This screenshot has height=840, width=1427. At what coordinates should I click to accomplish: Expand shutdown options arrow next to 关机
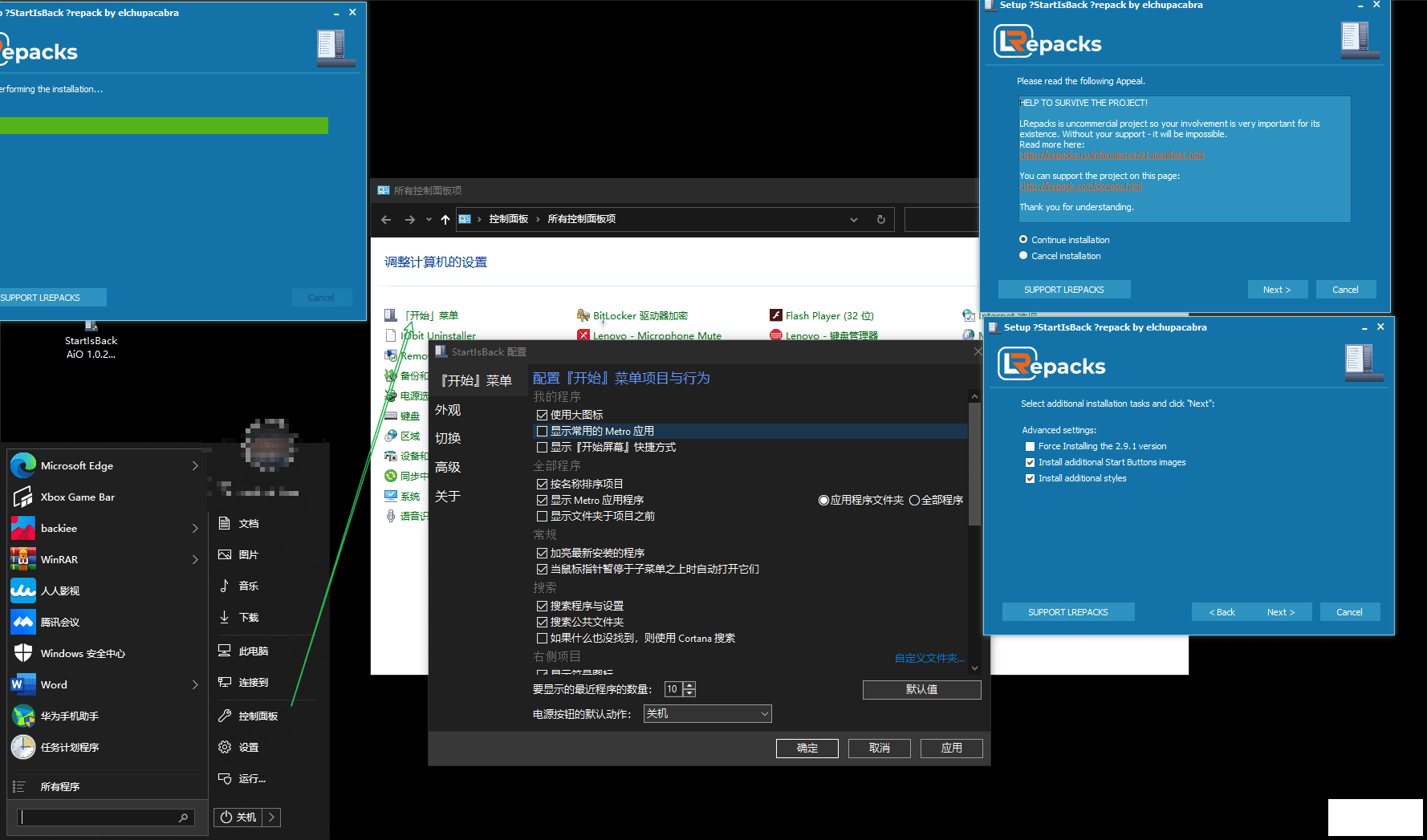[x=271, y=817]
